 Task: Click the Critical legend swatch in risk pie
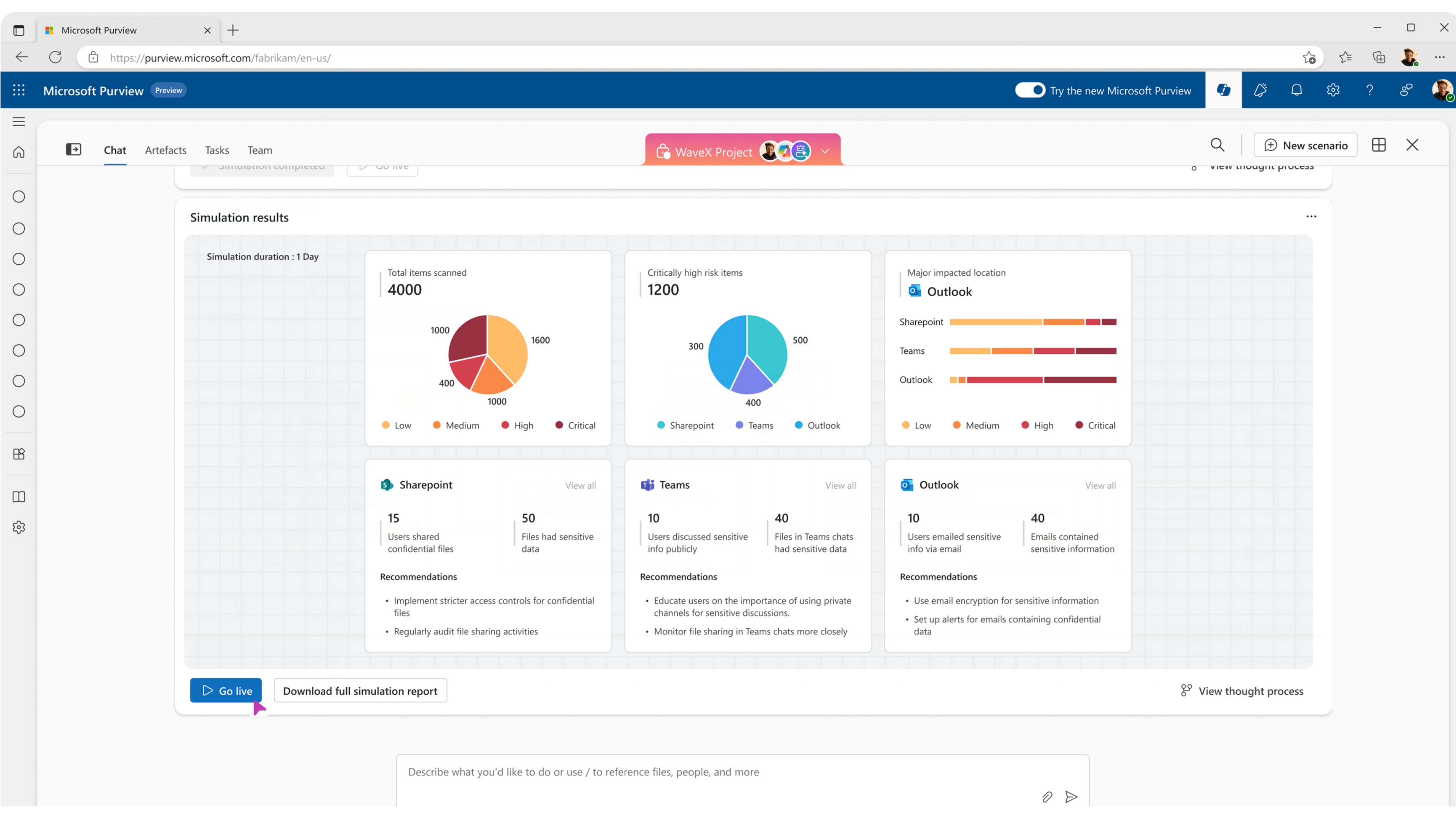tap(559, 425)
